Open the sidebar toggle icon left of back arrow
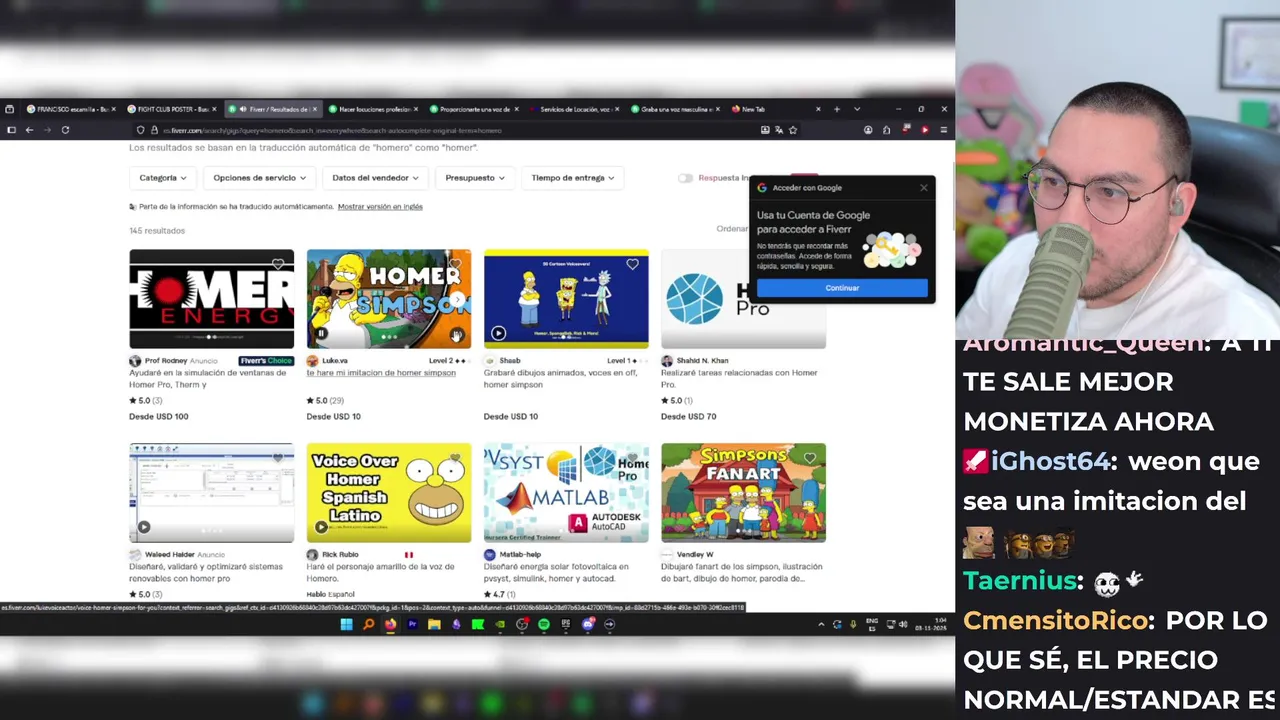This screenshot has width=1280, height=720. [11, 130]
